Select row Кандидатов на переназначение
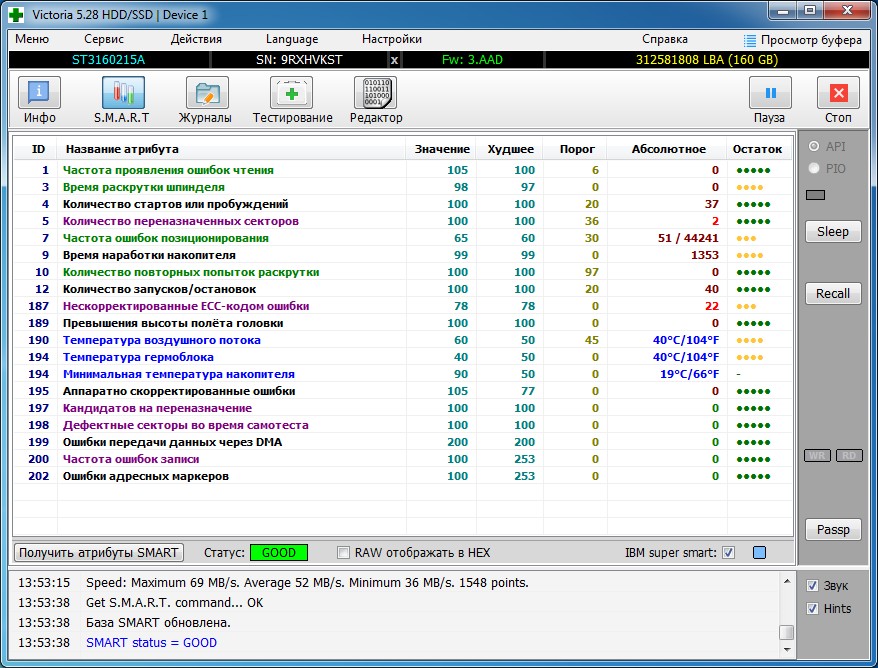This screenshot has height=668, width=878. (403, 408)
